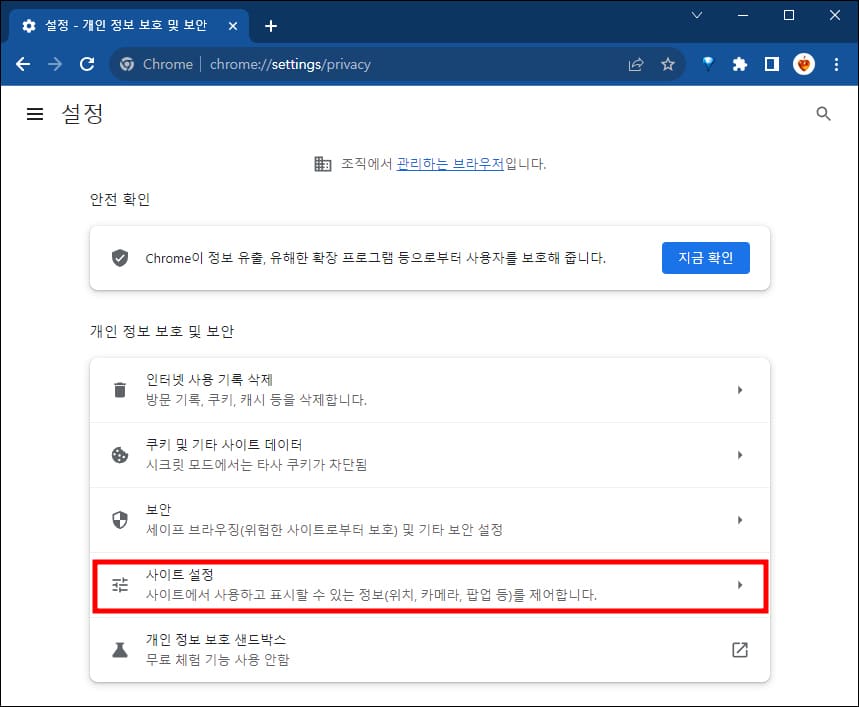
Task: Click the sliders icon beside 사이트 설정
Action: (x=119, y=584)
